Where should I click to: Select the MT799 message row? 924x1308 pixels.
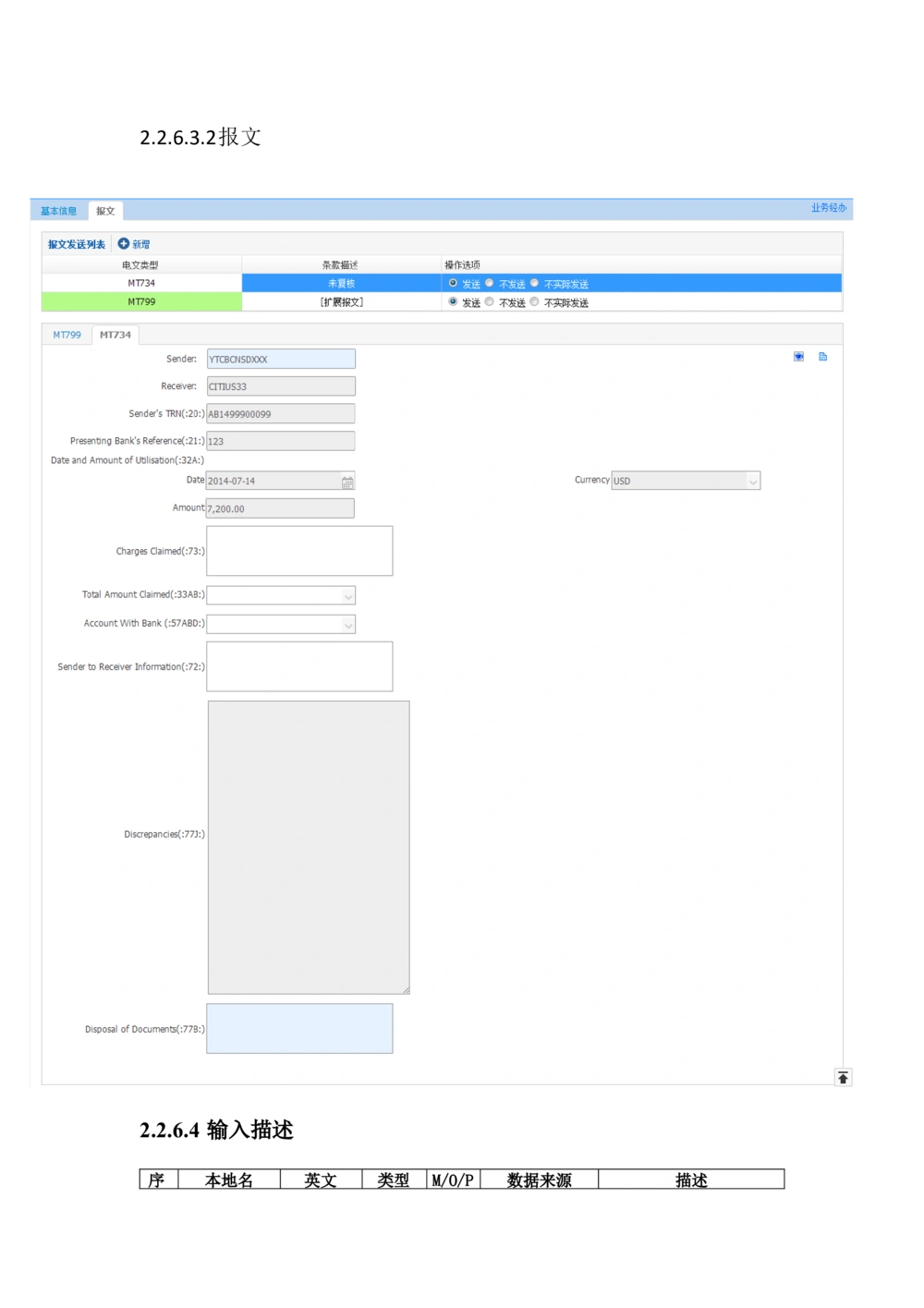tap(141, 302)
